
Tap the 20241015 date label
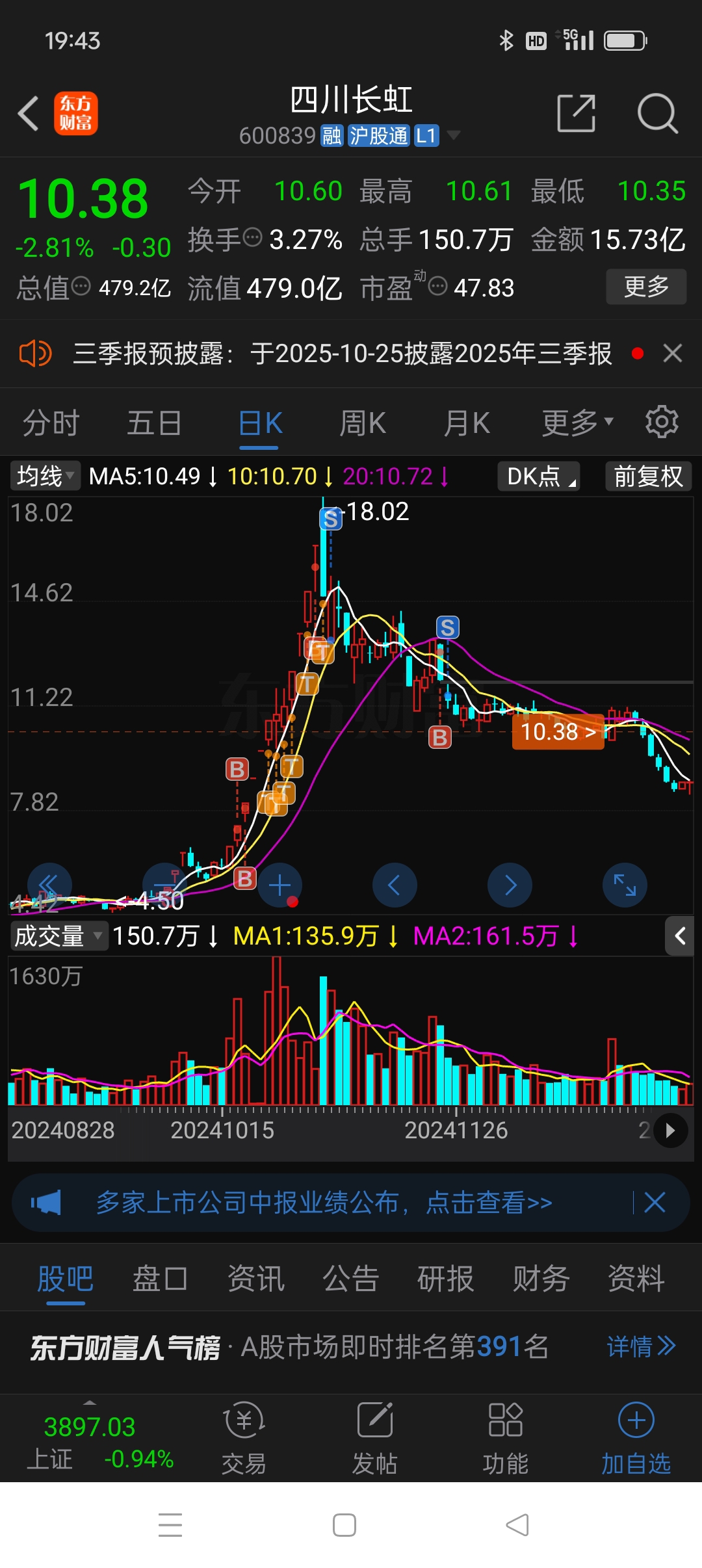pyautogui.click(x=222, y=1130)
